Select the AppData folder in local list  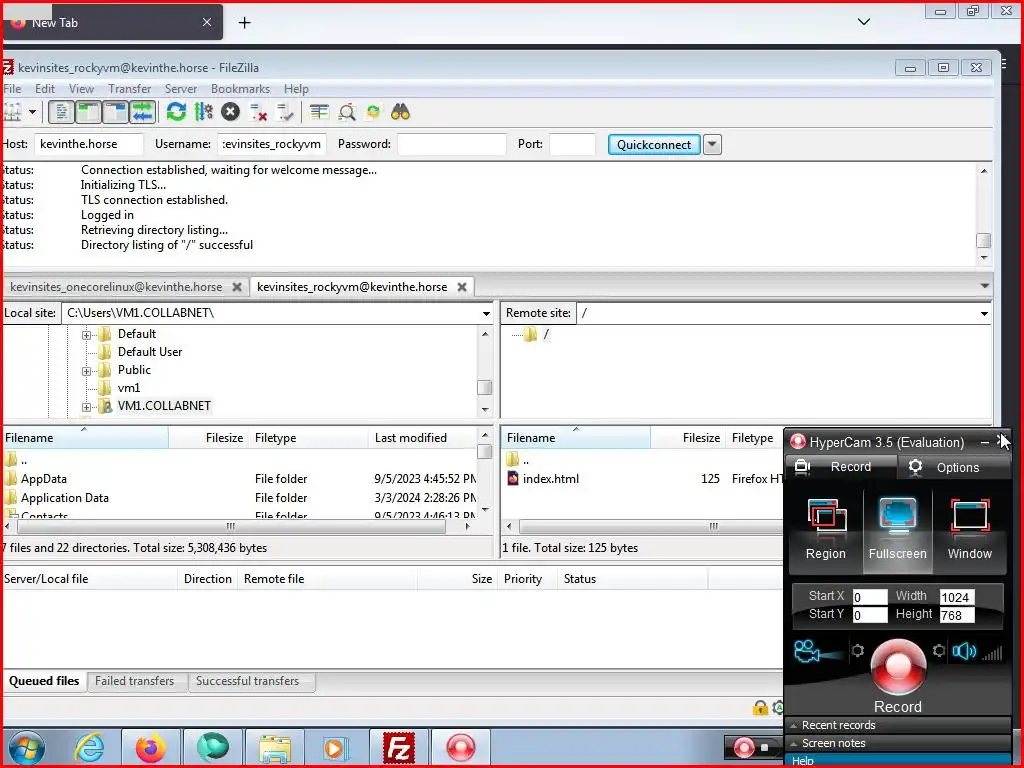[43, 479]
